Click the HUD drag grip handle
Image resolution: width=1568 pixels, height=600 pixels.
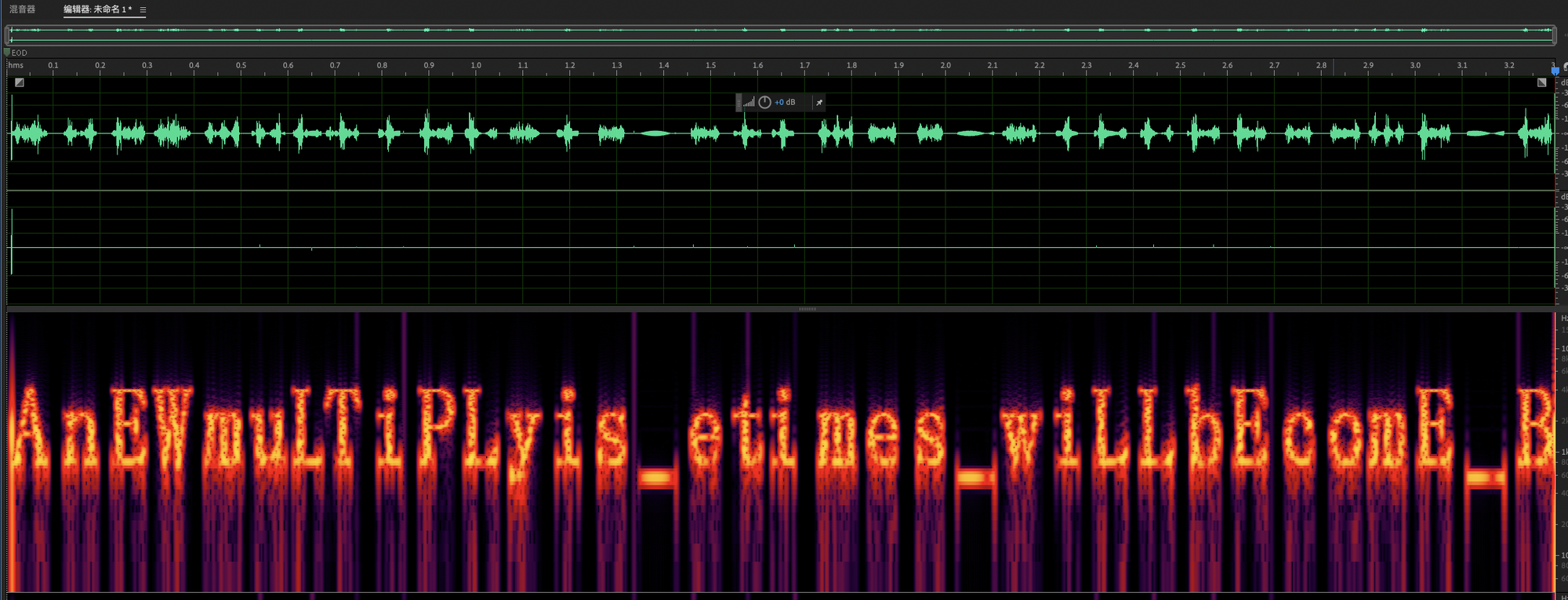(x=739, y=102)
